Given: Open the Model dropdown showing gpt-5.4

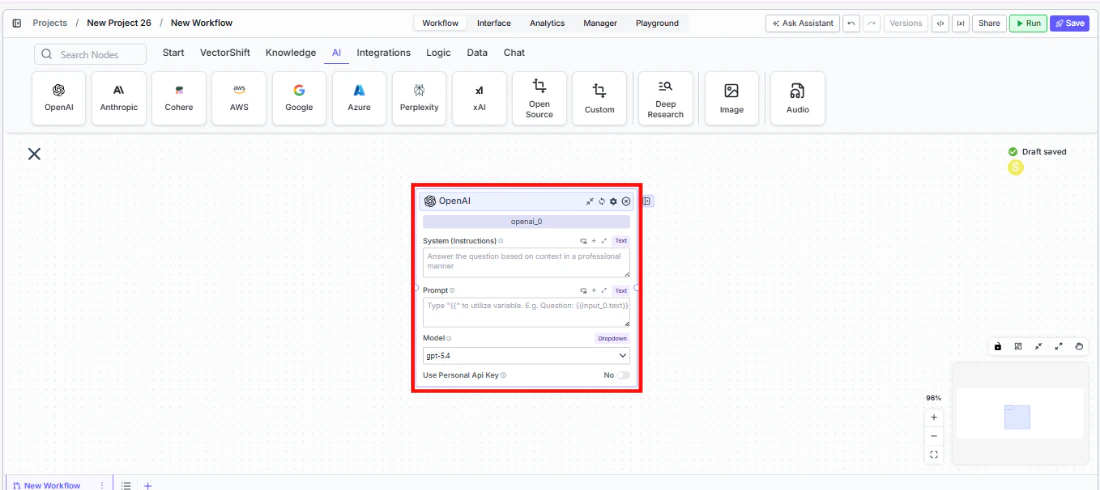Looking at the screenshot, I should point(526,356).
